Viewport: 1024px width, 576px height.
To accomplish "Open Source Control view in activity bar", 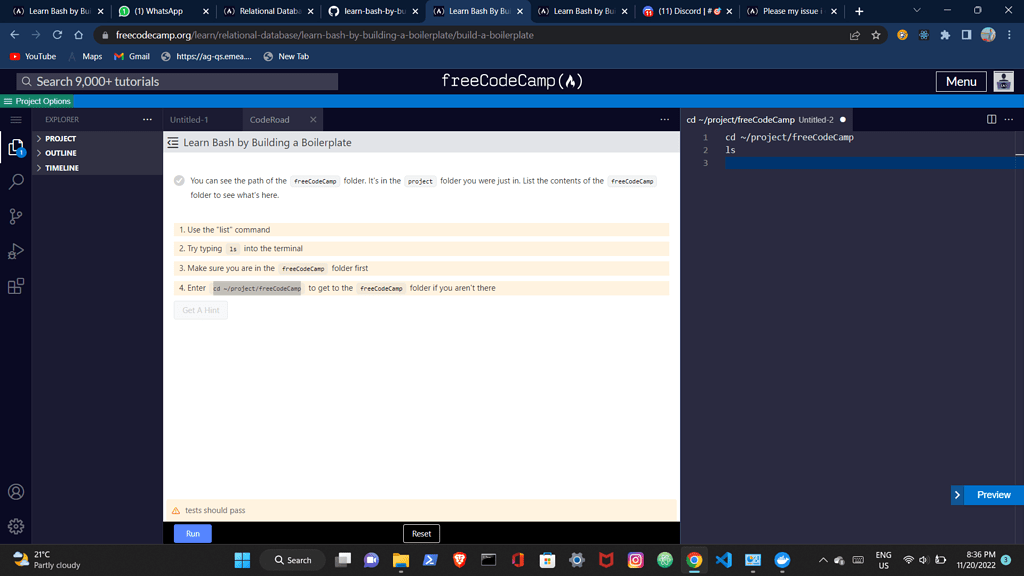I will (x=16, y=216).
